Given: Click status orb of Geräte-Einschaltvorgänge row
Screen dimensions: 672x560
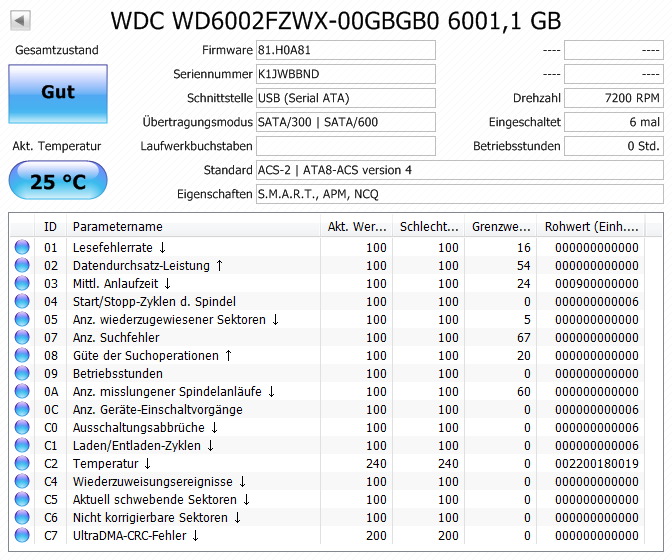Looking at the screenshot, I should tap(22, 409).
